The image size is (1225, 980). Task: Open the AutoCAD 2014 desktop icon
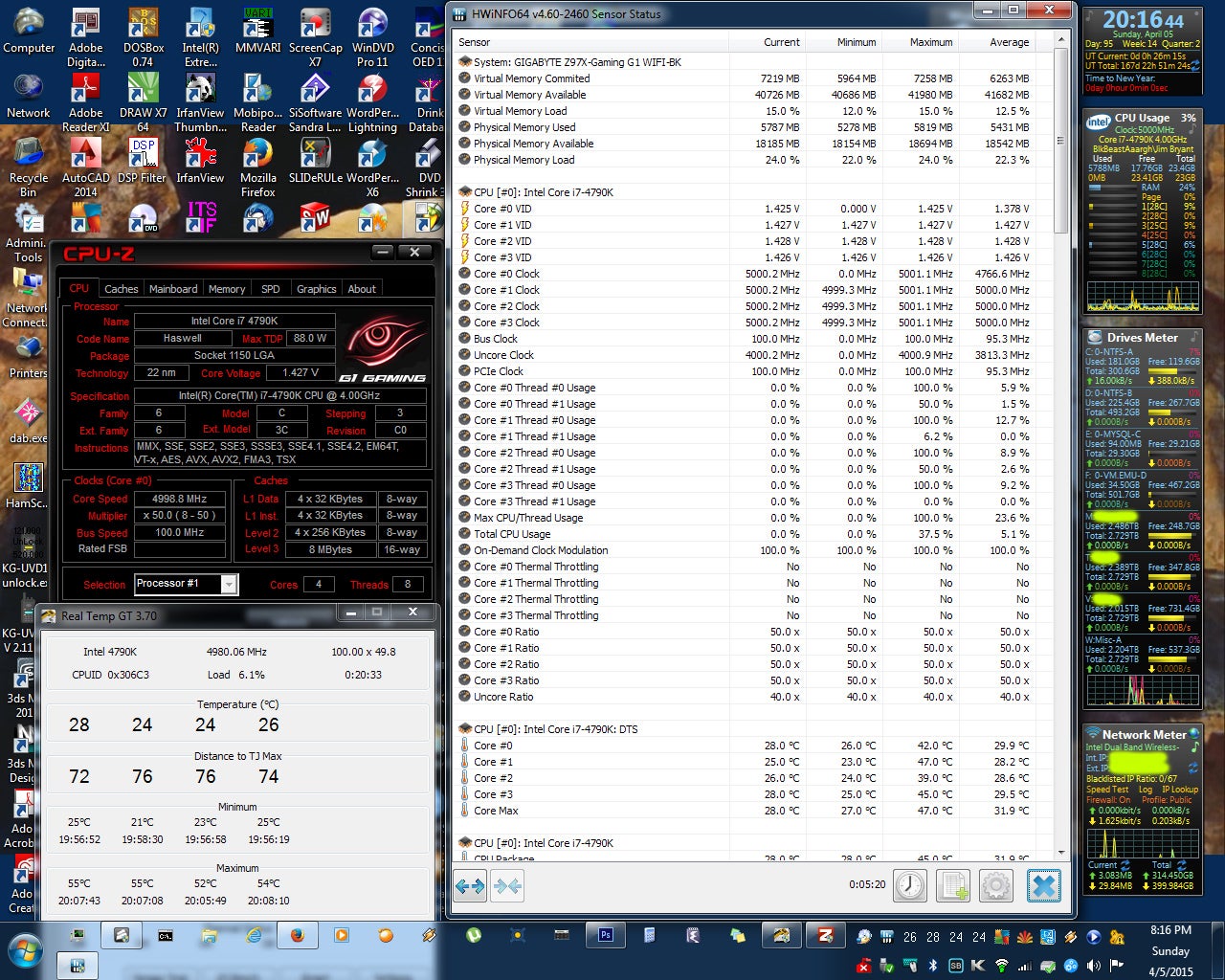coord(86,168)
